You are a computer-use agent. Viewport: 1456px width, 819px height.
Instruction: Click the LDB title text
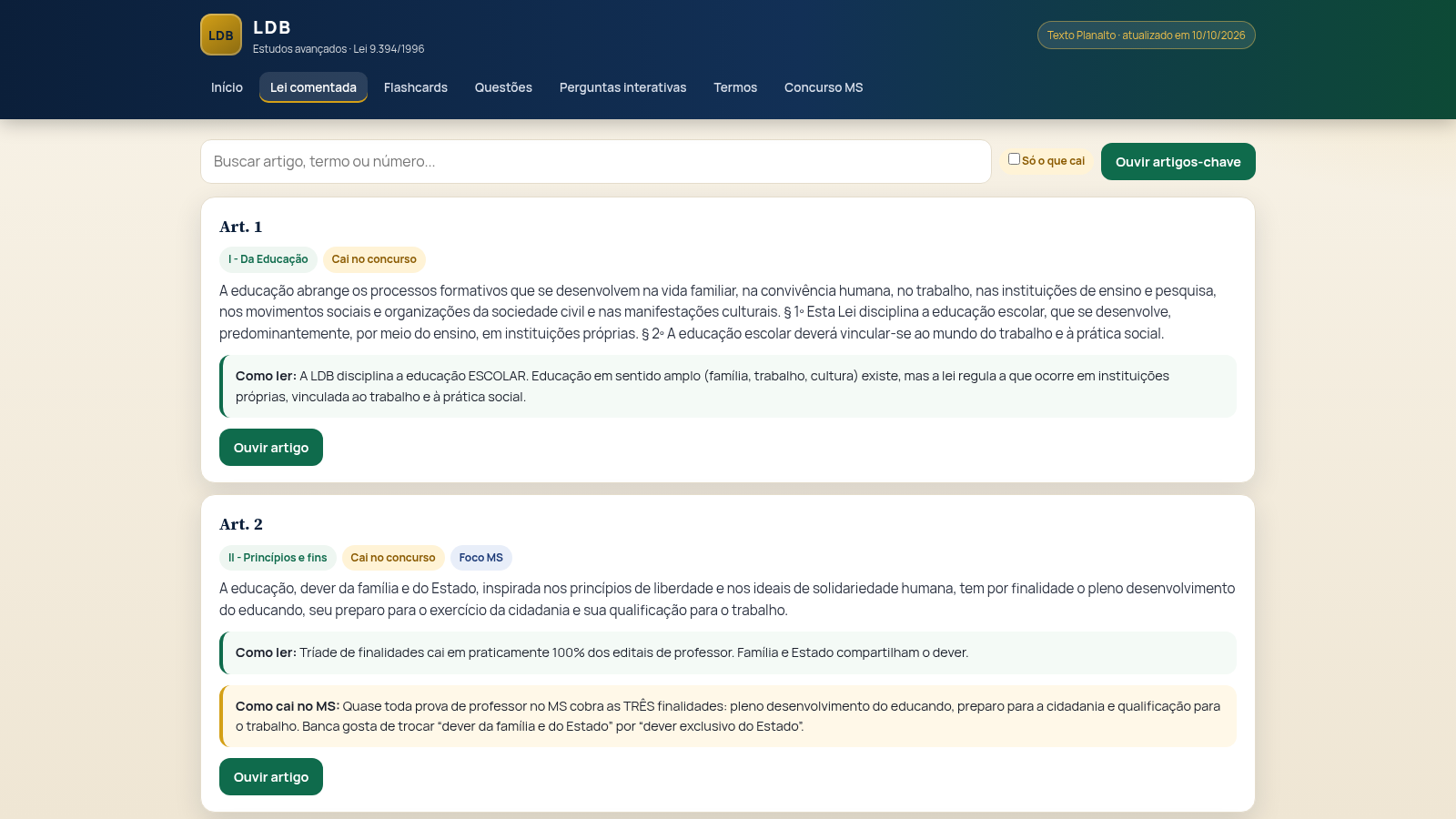[272, 27]
